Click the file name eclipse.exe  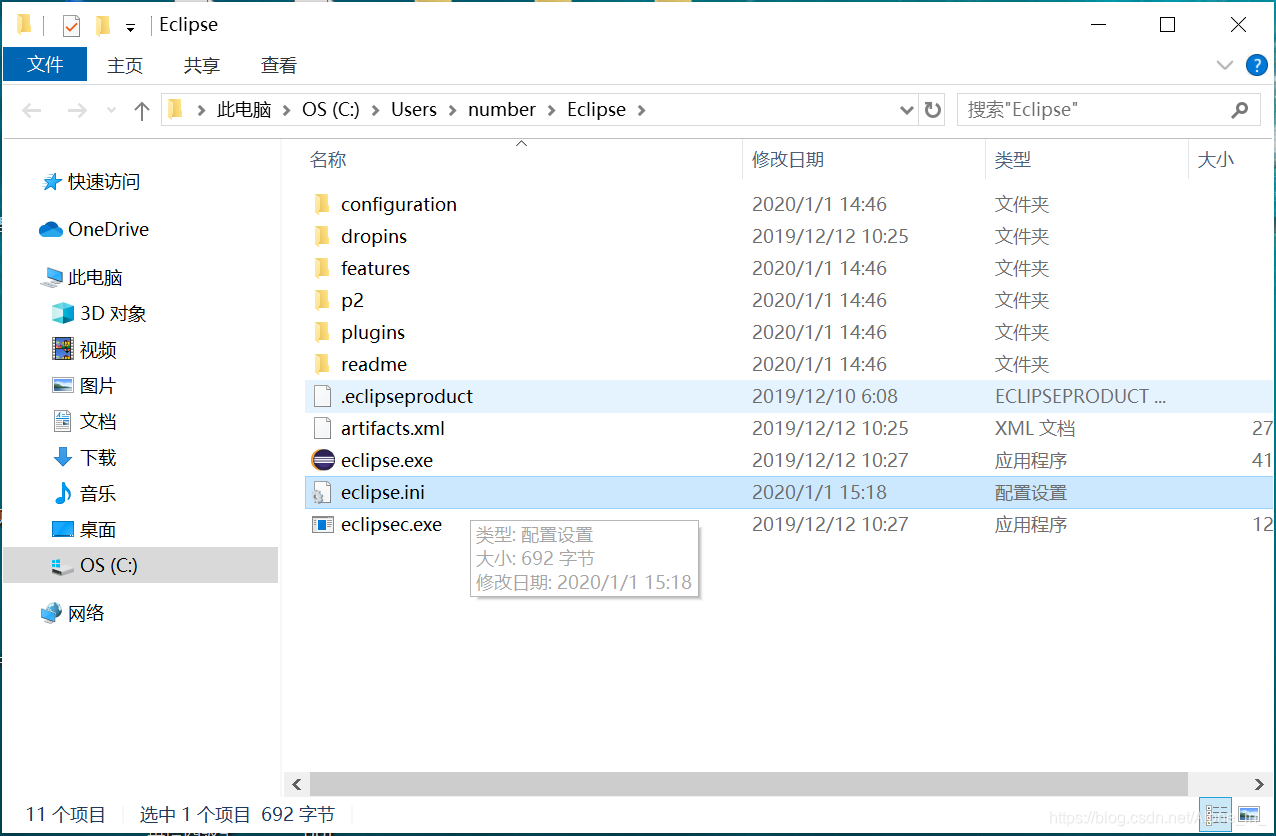(386, 461)
